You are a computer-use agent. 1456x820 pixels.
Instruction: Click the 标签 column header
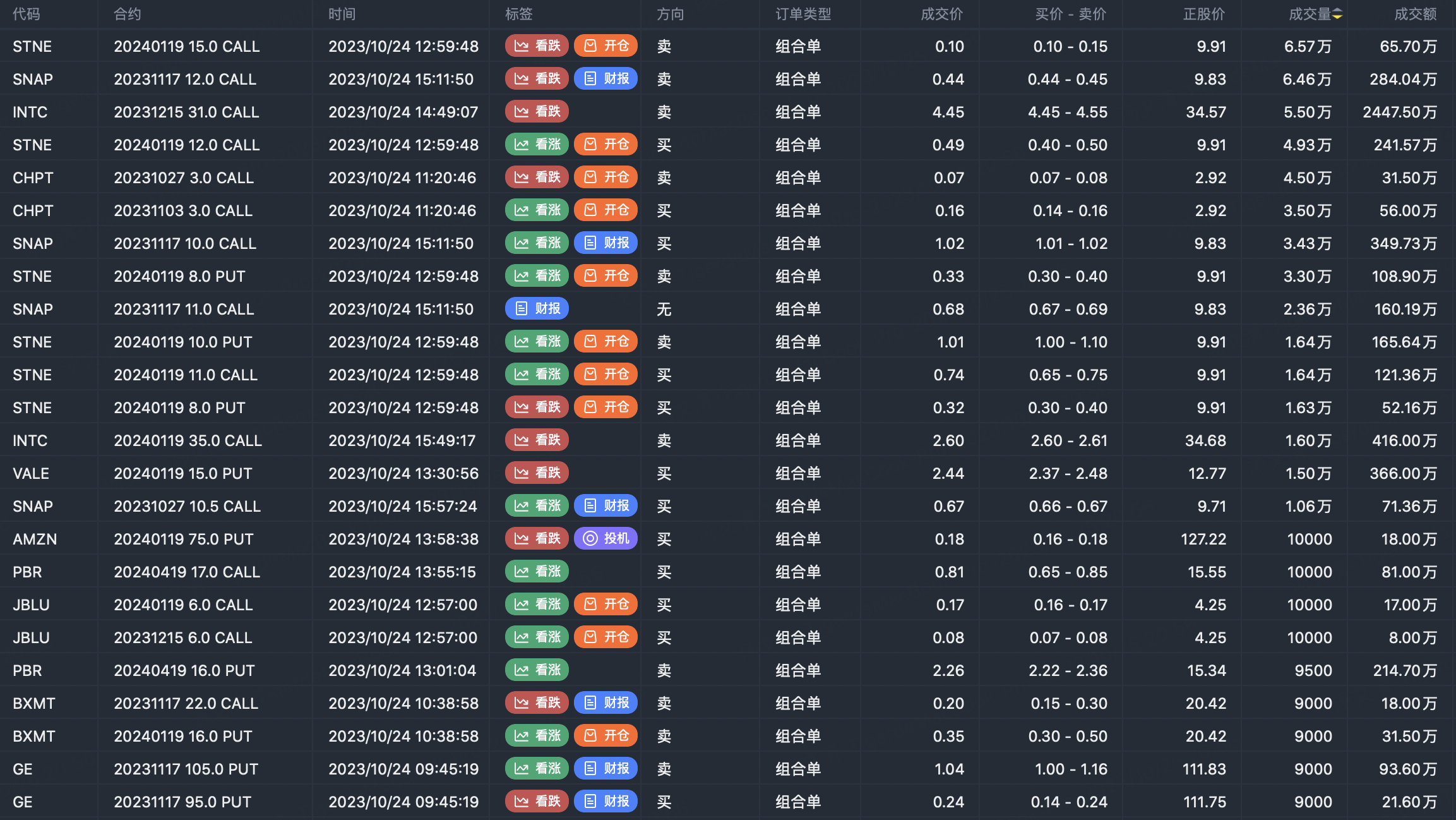519,14
